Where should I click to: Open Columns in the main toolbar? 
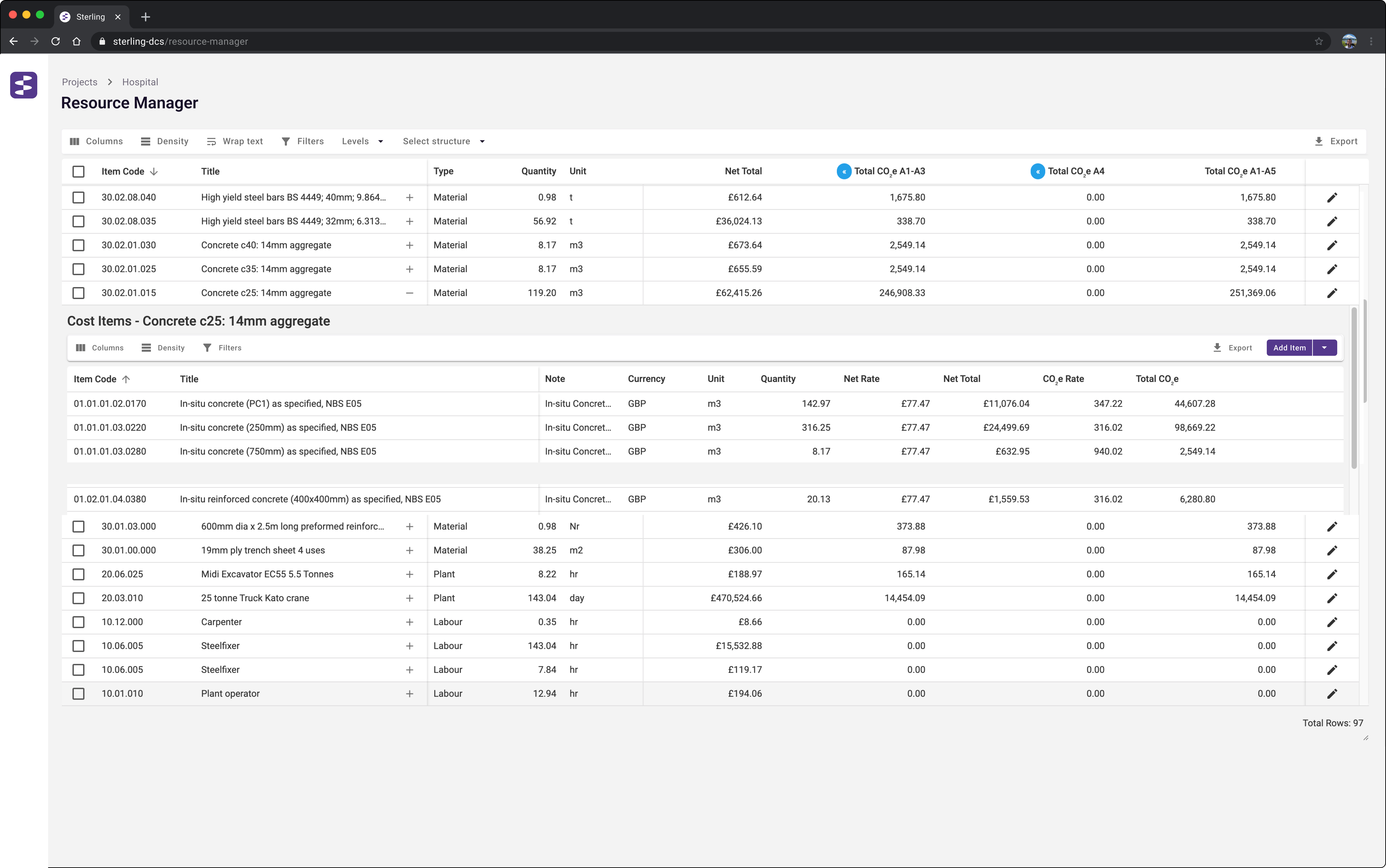tap(96, 141)
